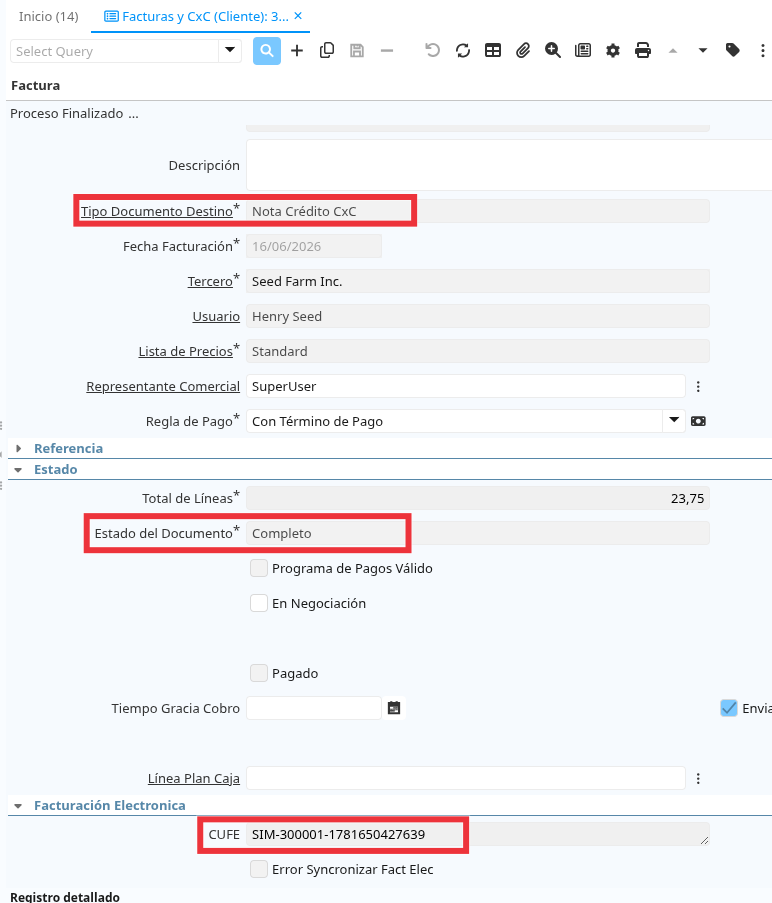Toggle the Pagado checkbox
Screen dimensions: 772x903
click(x=258, y=673)
